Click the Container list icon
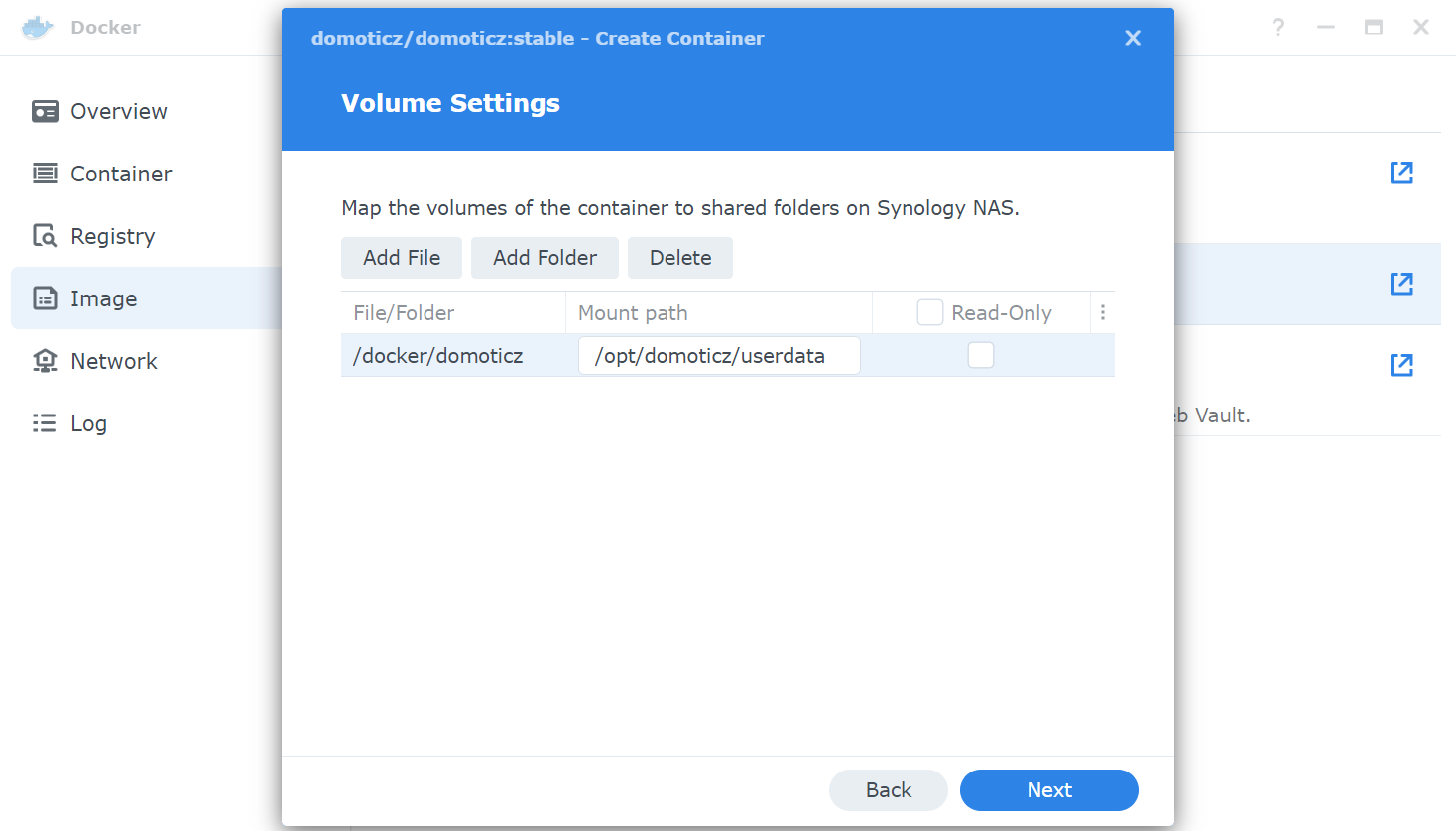The height and width of the screenshot is (831, 1456). [x=45, y=174]
